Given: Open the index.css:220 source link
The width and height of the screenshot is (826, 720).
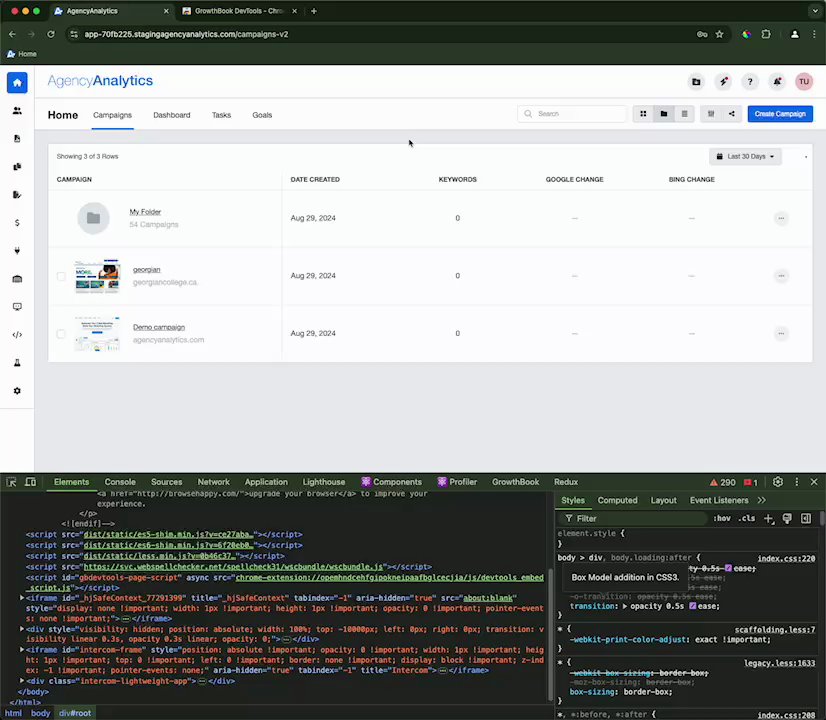Looking at the screenshot, I should pos(786,558).
